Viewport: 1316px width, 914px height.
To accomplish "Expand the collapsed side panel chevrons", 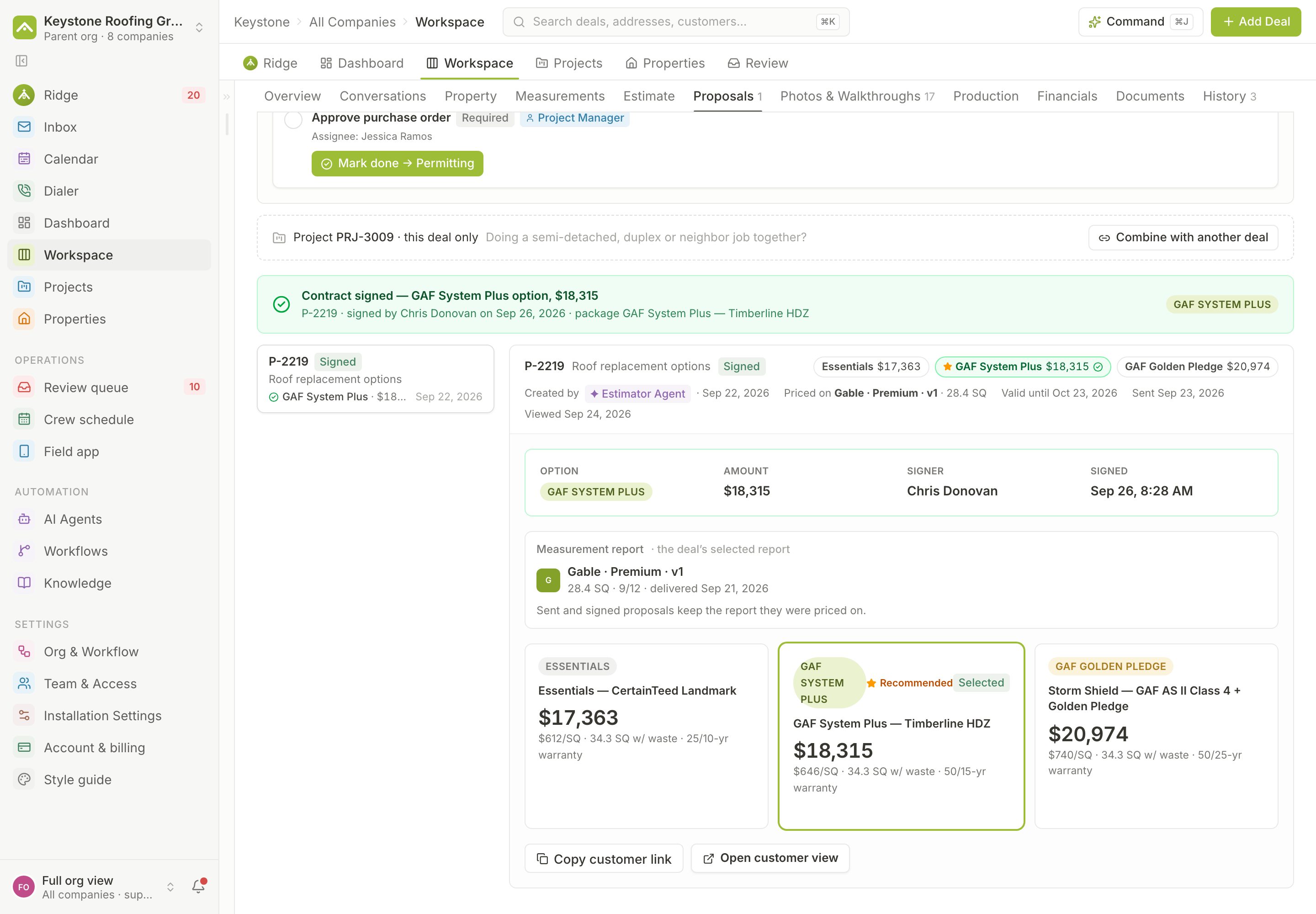I will pos(227,97).
